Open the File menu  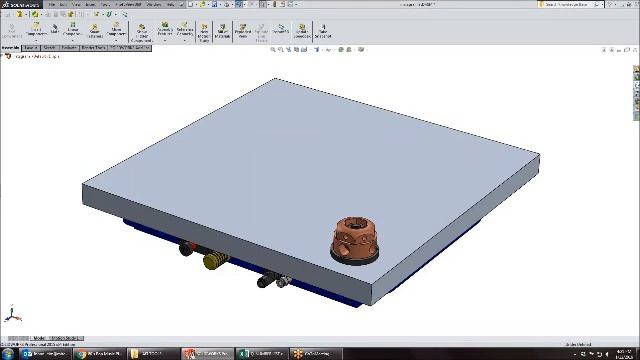(52, 4)
